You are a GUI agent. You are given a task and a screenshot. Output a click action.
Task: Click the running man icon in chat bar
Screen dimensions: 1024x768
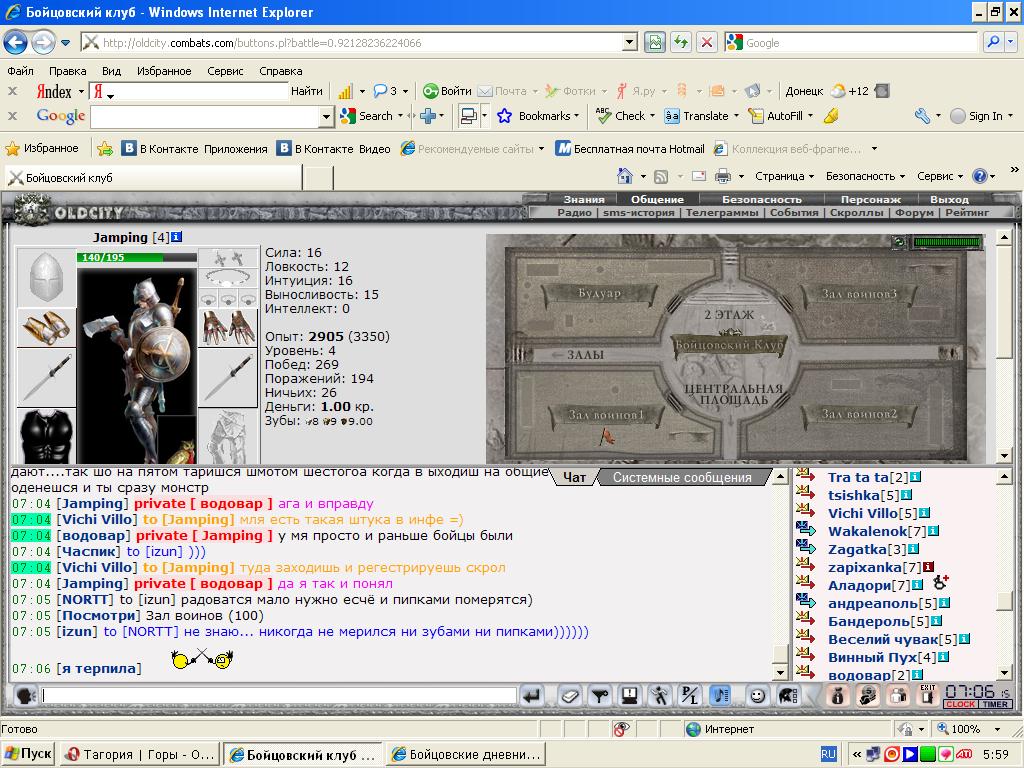[660, 696]
